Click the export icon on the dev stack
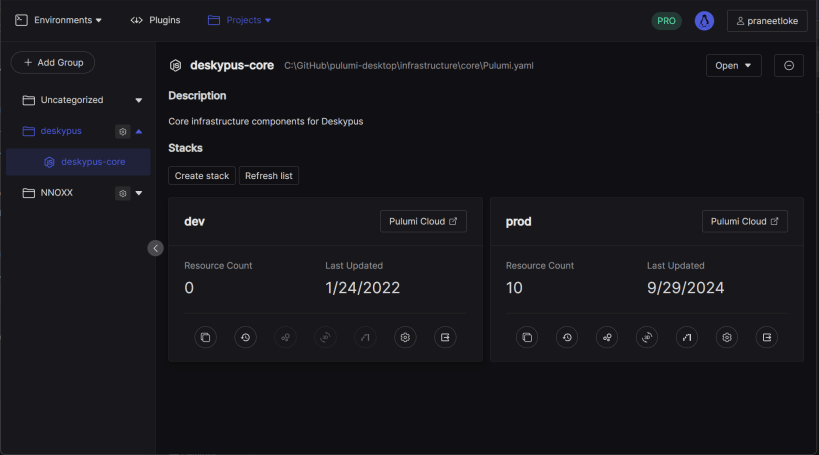This screenshot has height=455, width=819. pyautogui.click(x=445, y=338)
